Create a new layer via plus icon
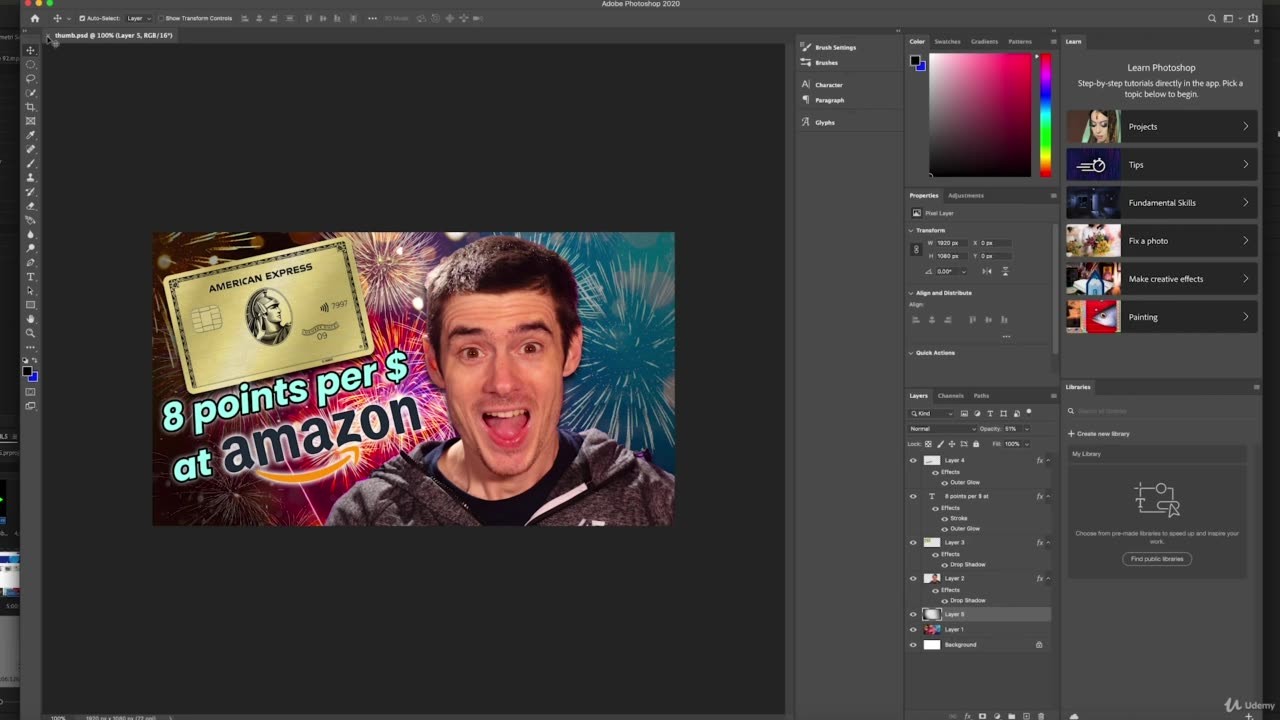 pos(1026,716)
